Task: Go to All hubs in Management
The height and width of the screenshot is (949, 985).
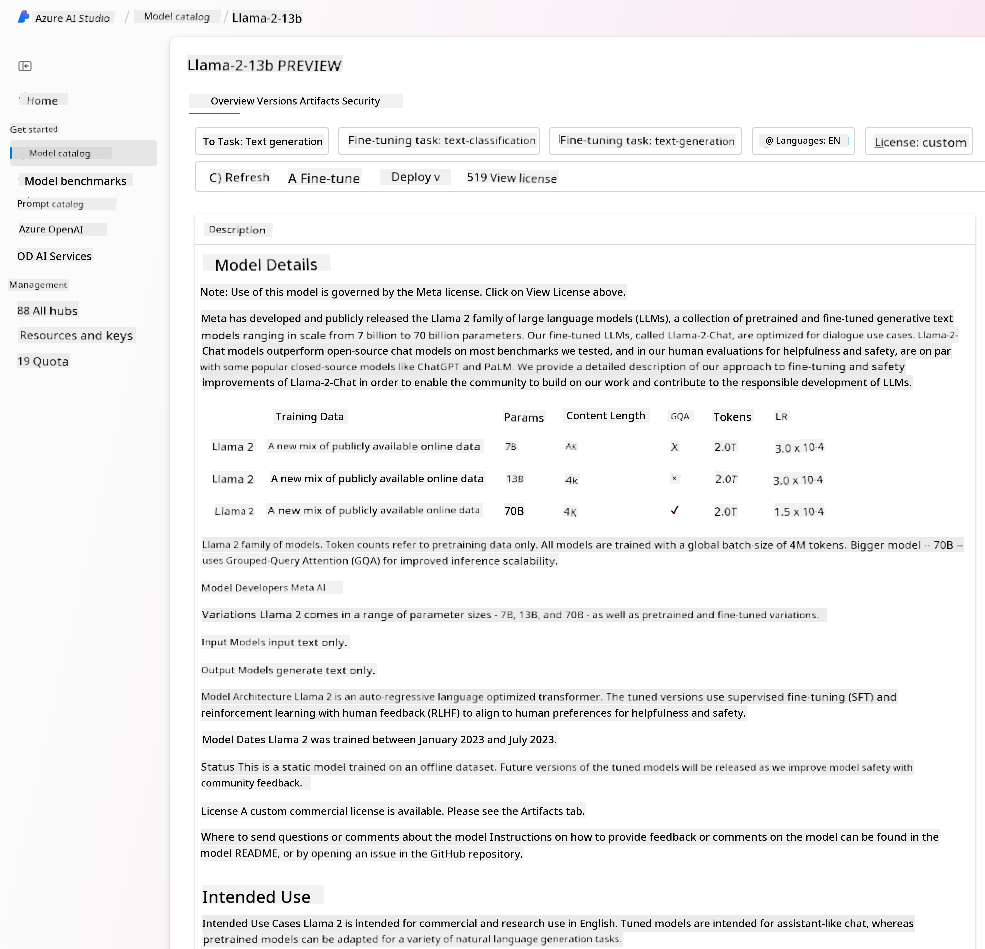Action: [x=47, y=311]
